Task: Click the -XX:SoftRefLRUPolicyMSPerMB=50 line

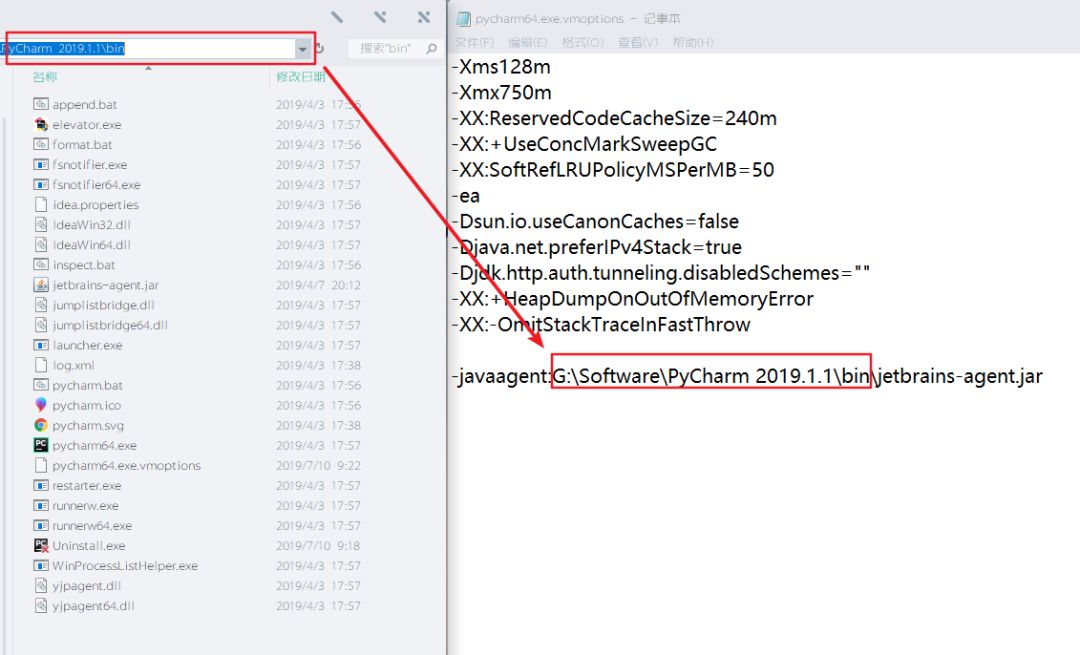Action: 613,170
